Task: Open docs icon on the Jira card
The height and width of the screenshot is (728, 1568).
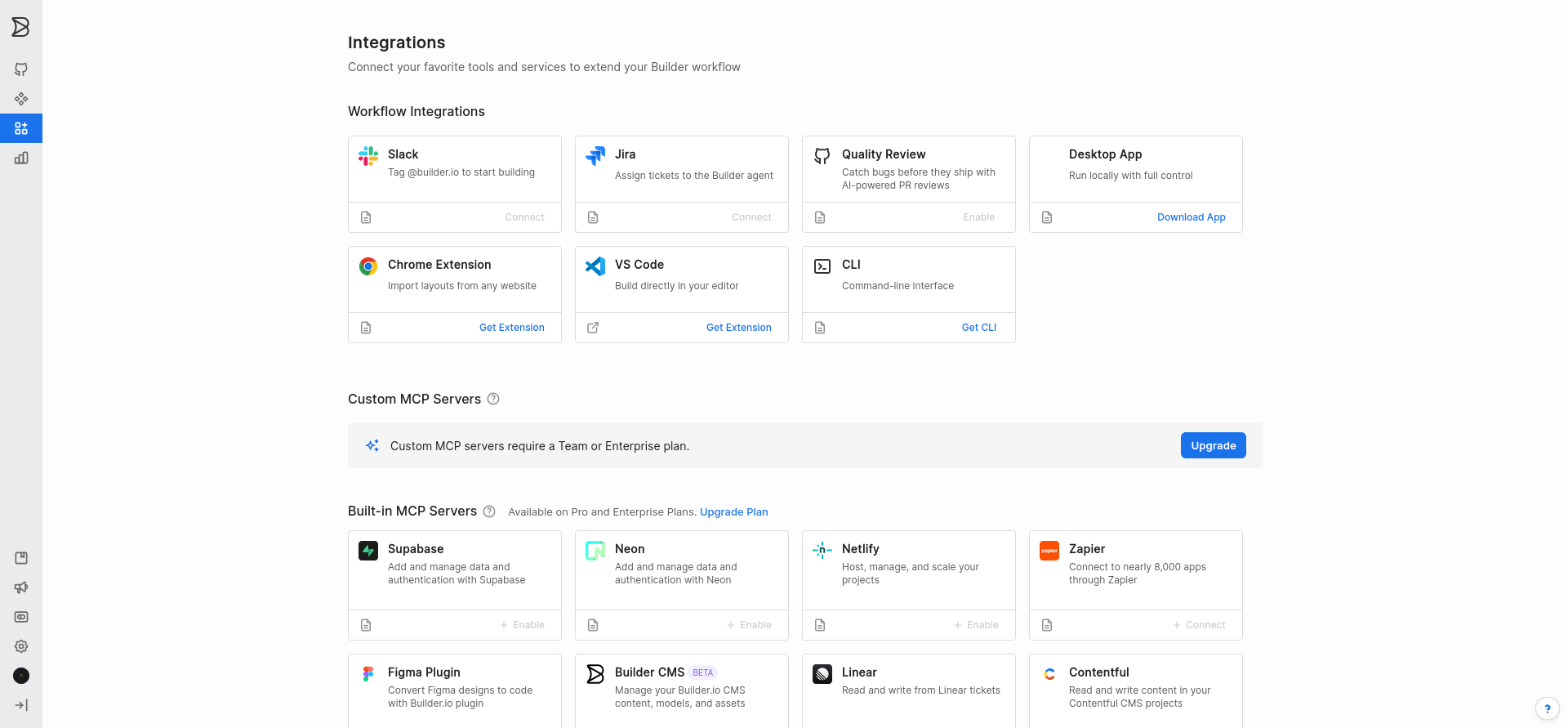Action: click(593, 217)
